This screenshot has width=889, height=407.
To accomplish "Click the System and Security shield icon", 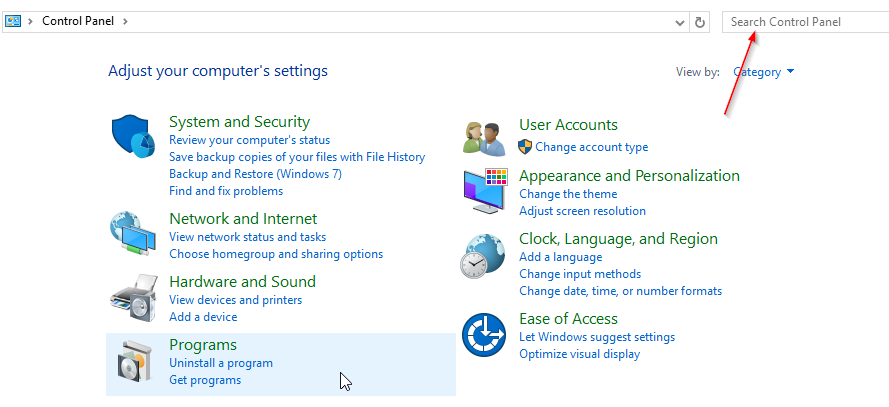I will click(133, 137).
